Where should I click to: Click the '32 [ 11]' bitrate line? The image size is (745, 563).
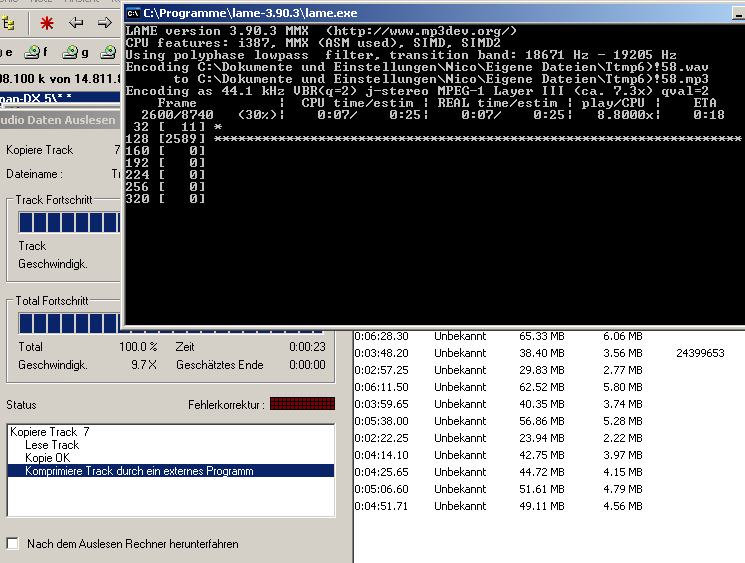click(173, 127)
